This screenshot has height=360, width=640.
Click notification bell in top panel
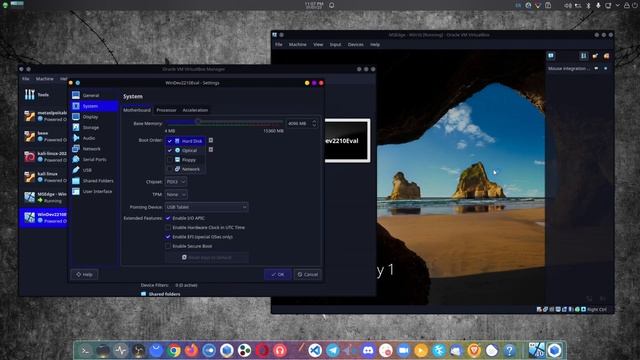point(332,5)
